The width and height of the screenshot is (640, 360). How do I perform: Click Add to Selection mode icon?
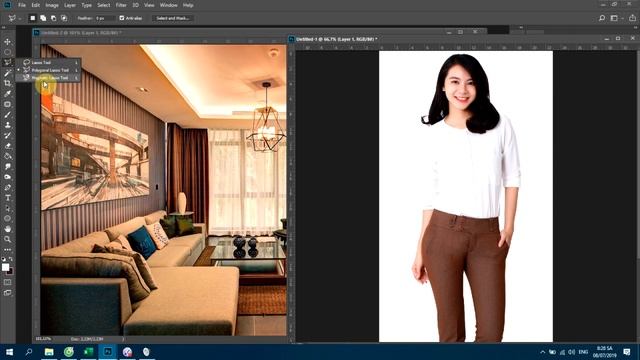(x=43, y=18)
